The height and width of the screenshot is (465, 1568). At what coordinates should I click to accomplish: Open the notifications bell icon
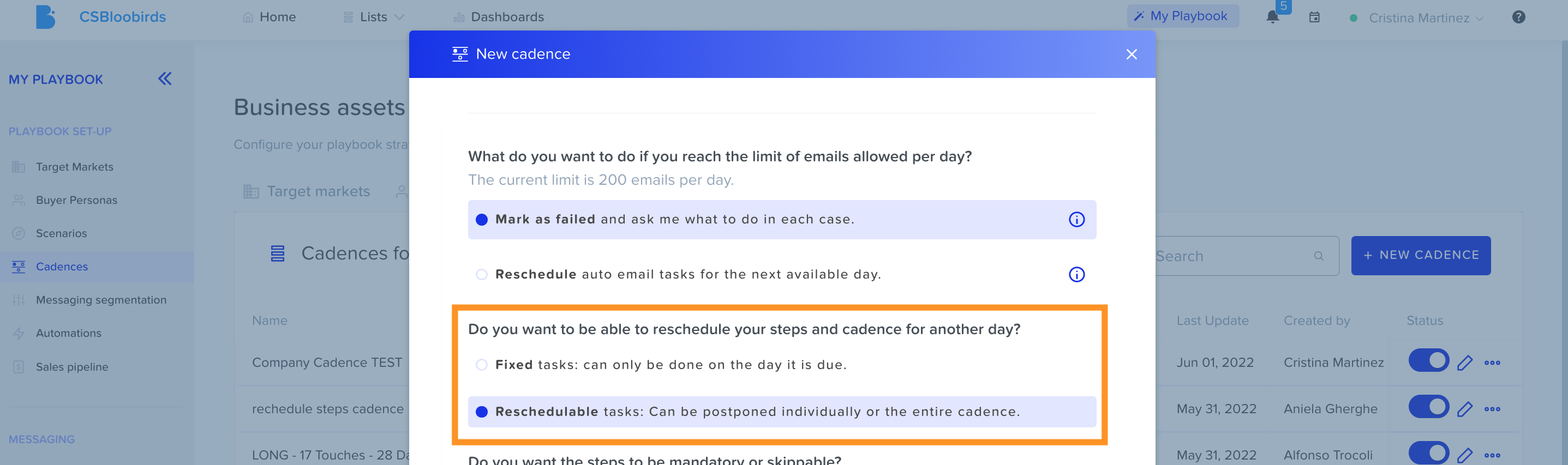(1272, 17)
